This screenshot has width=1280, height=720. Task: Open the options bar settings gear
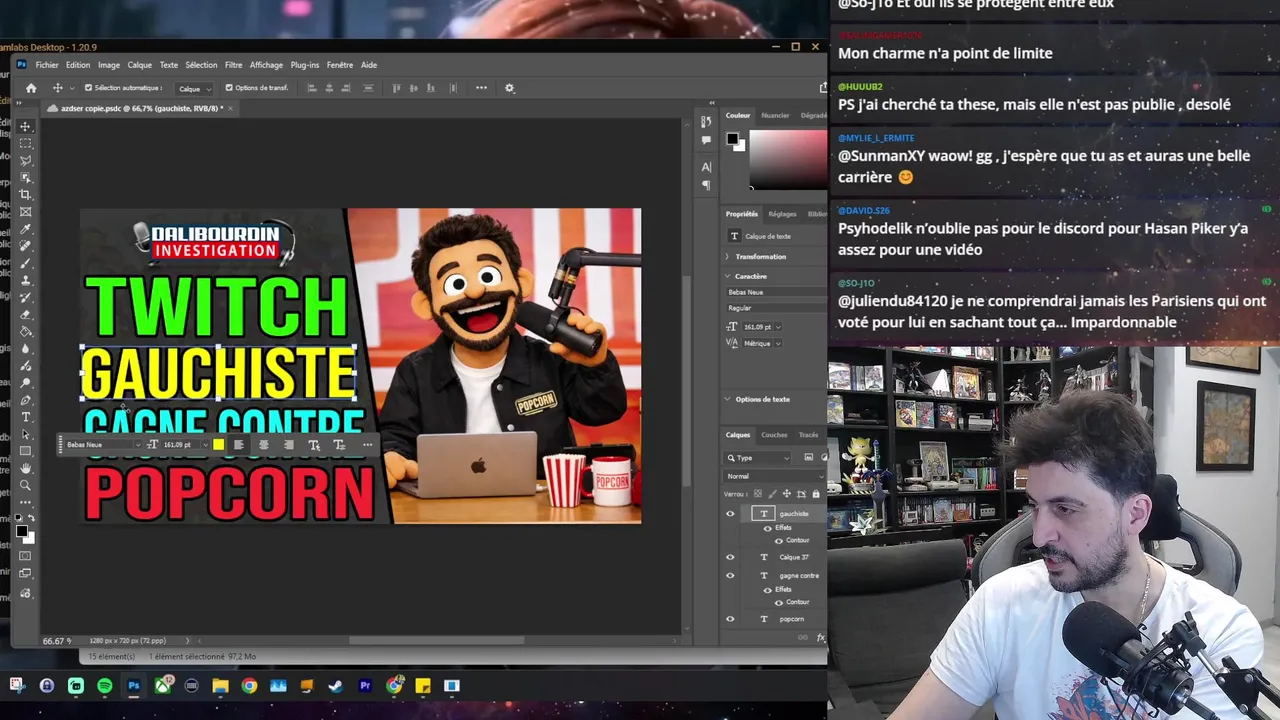(x=509, y=88)
